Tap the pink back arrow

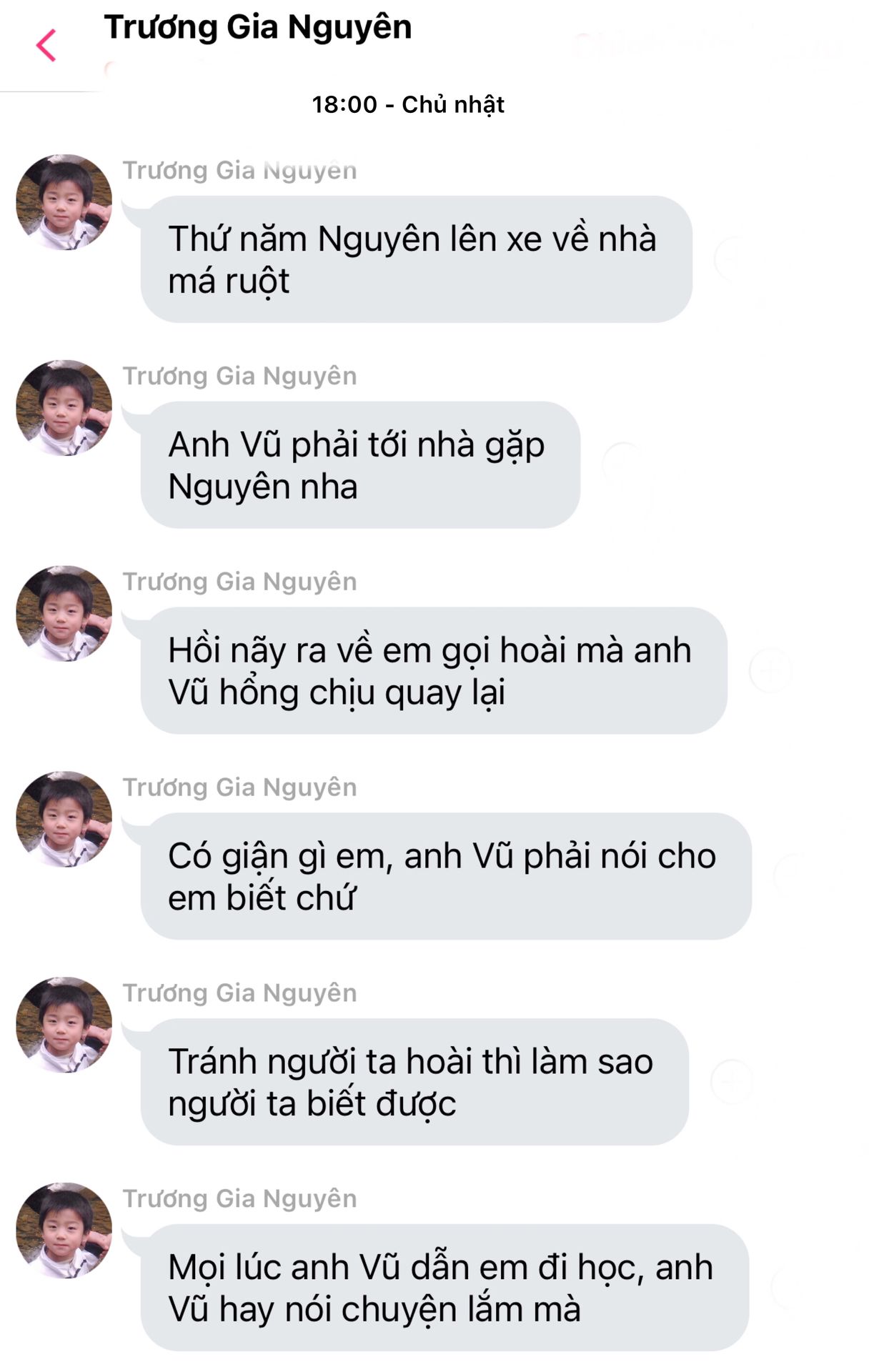tap(46, 46)
